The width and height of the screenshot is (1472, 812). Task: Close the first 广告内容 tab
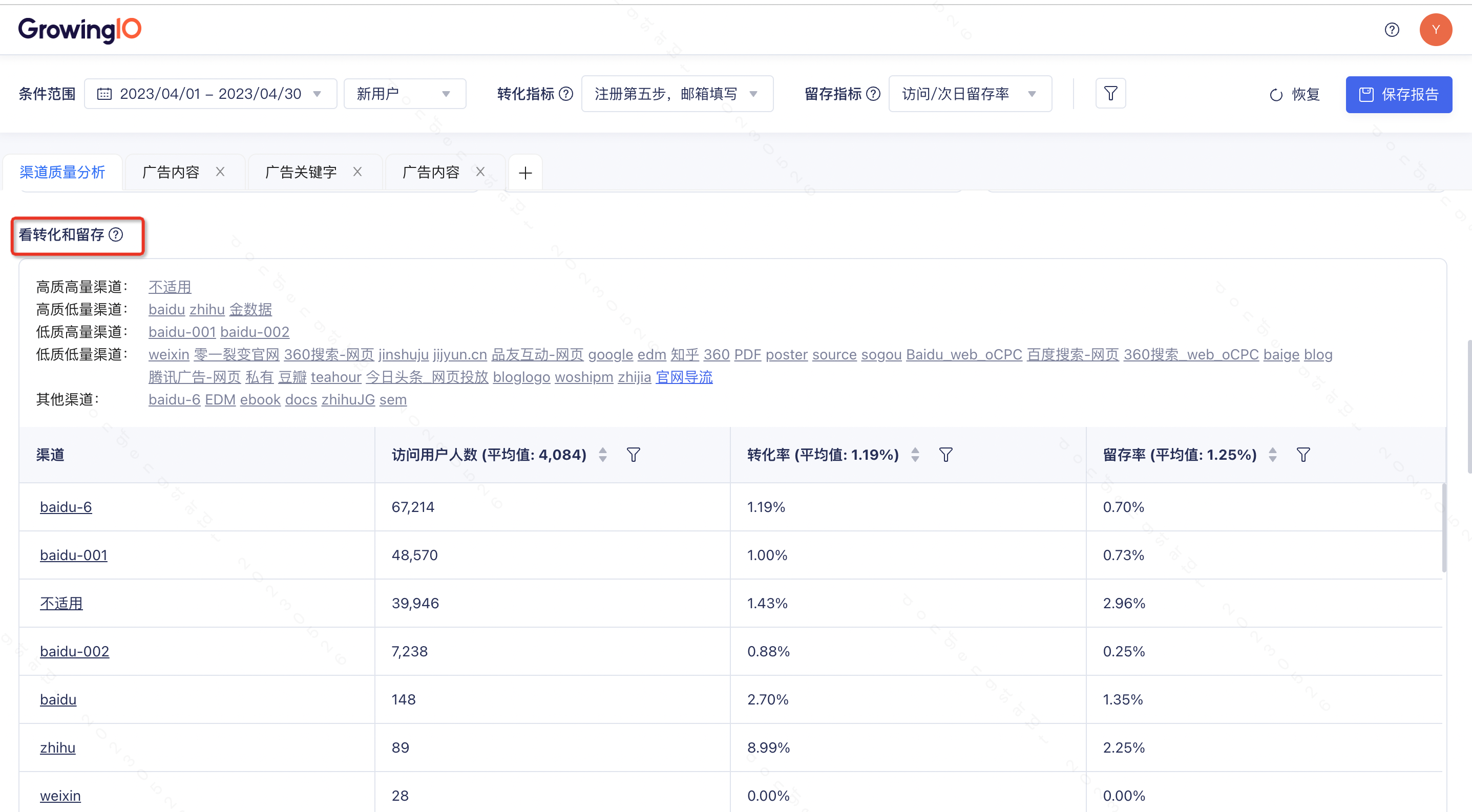[220, 172]
